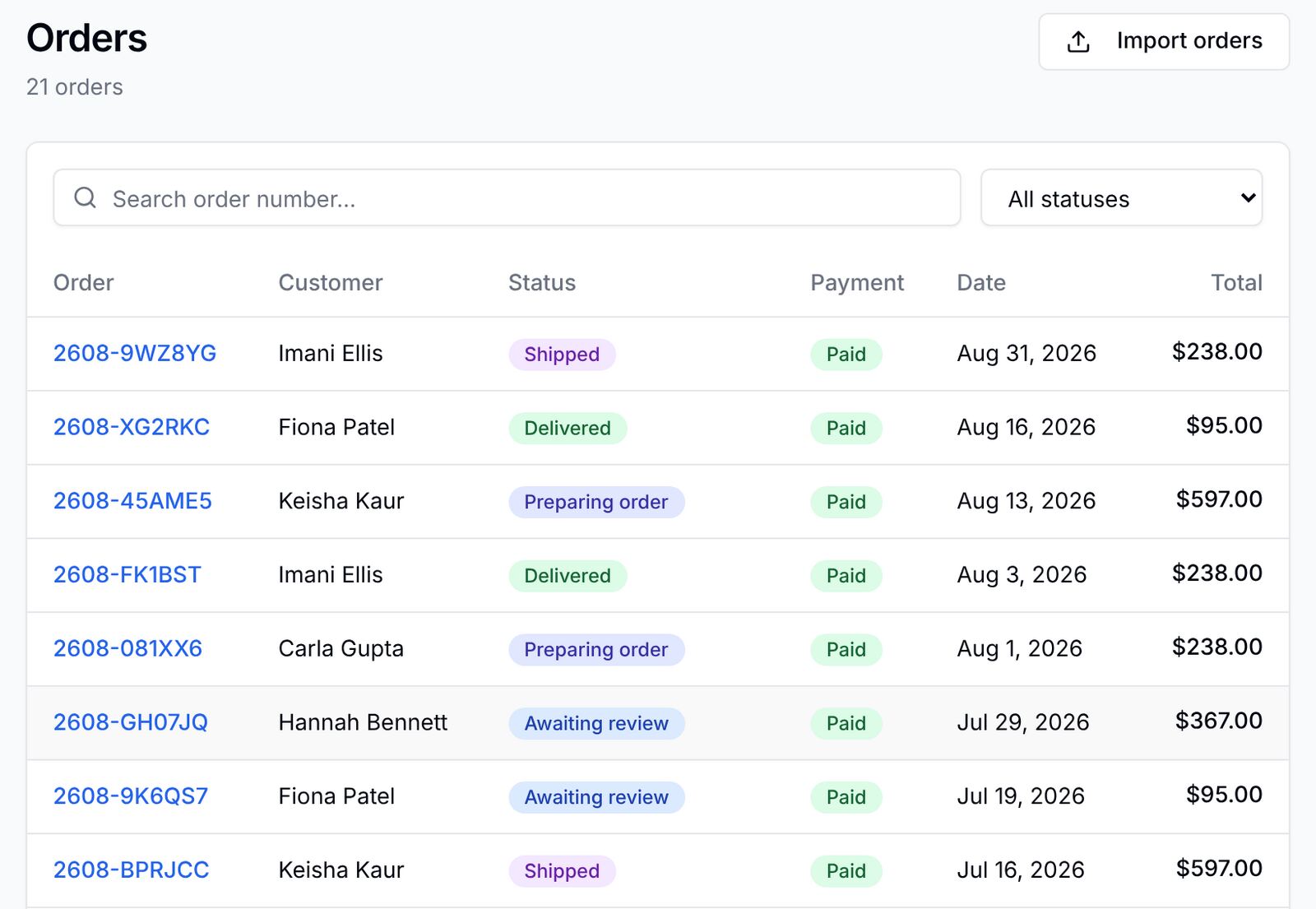The height and width of the screenshot is (909, 1316).
Task: Click the Order column header
Action: tap(83, 282)
